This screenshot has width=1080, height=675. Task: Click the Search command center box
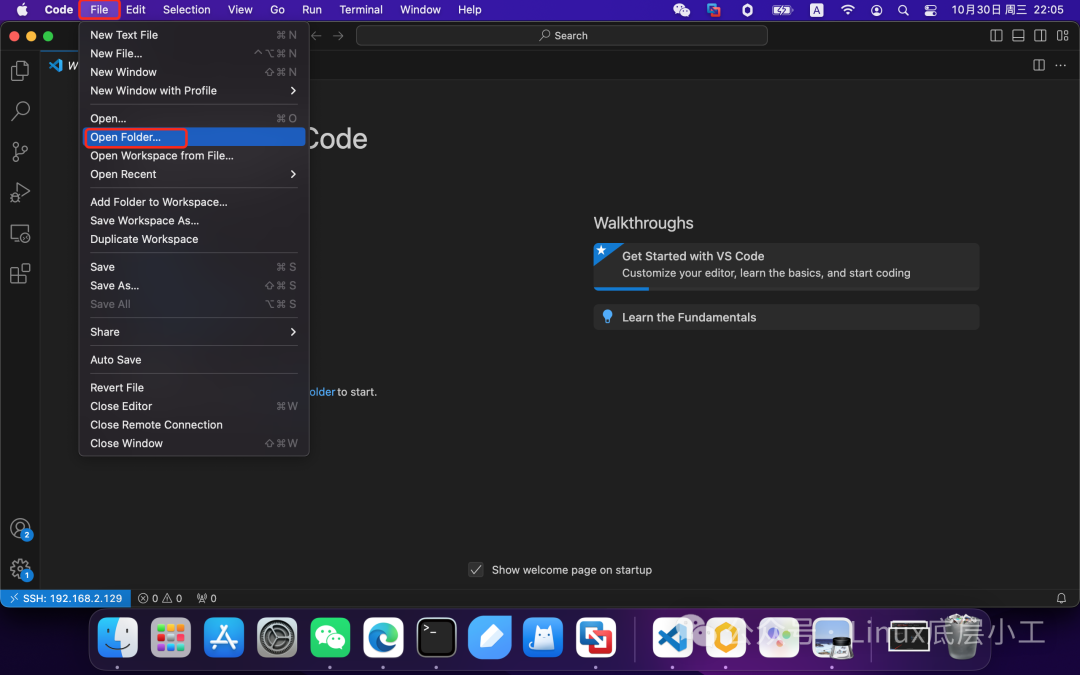[561, 35]
